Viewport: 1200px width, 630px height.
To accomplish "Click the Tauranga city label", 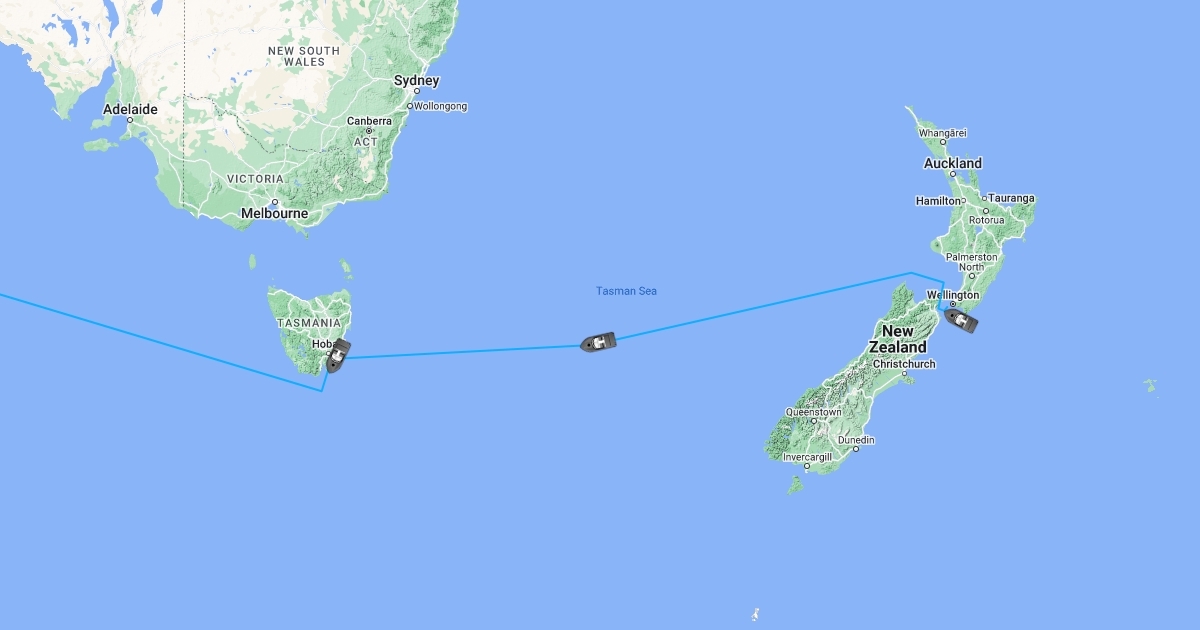I will point(1011,198).
